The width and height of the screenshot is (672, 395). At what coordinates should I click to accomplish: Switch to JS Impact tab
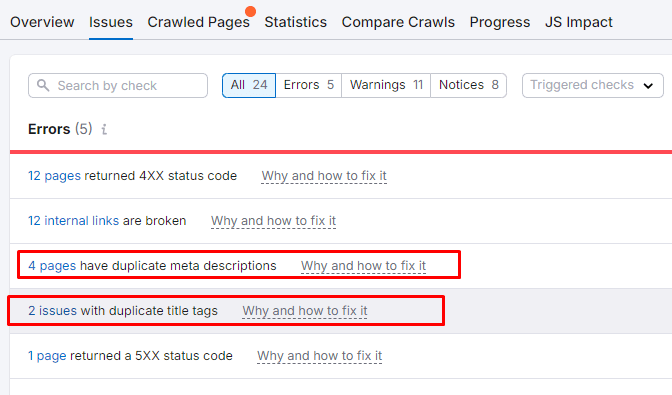[579, 22]
